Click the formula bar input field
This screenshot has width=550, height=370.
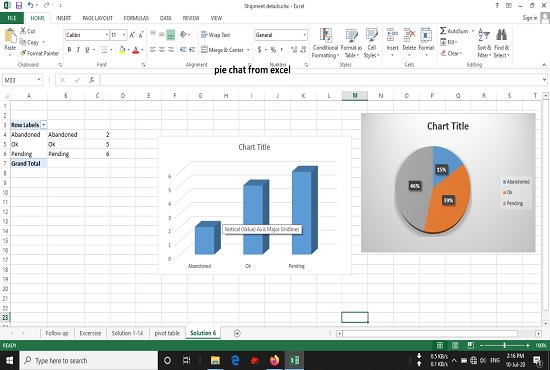(x=321, y=80)
